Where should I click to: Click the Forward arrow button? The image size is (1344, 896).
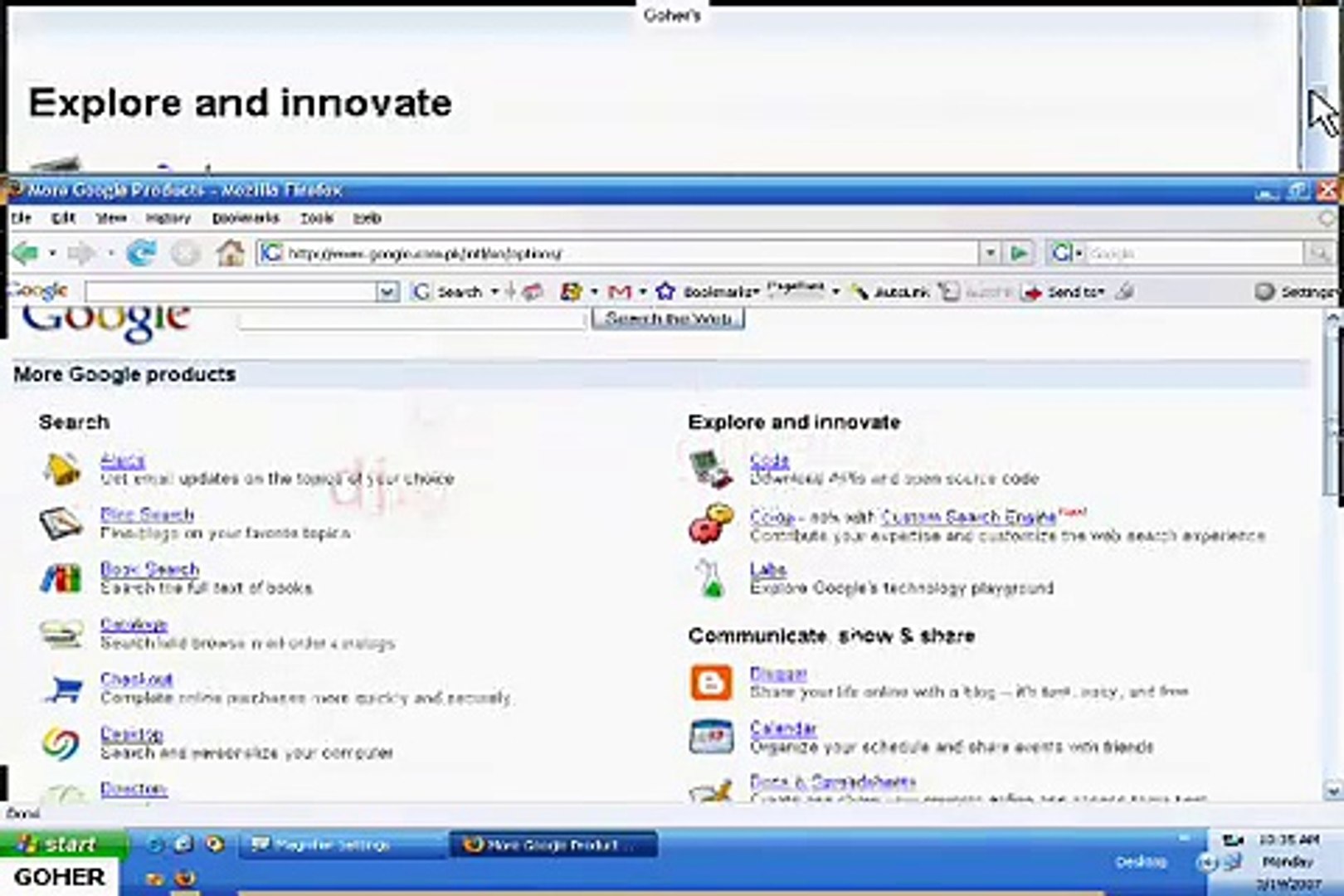[x=81, y=253]
